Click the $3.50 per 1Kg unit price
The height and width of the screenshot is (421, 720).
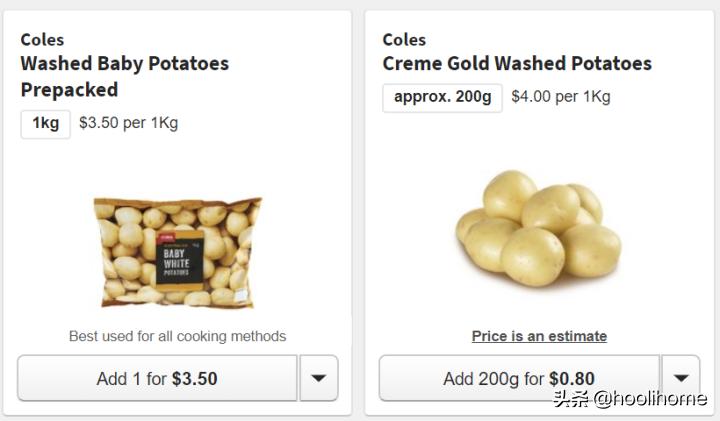pos(128,124)
